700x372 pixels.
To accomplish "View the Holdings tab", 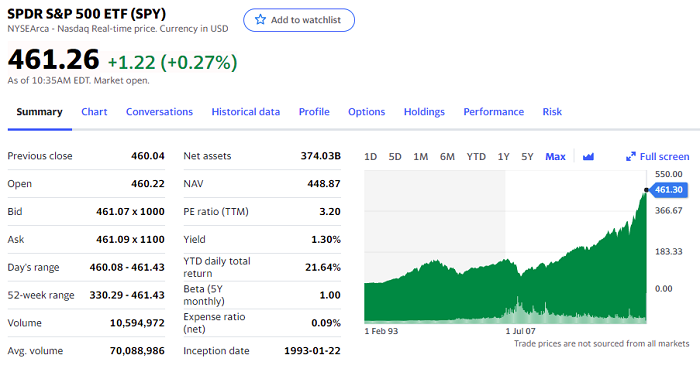I will click(424, 112).
